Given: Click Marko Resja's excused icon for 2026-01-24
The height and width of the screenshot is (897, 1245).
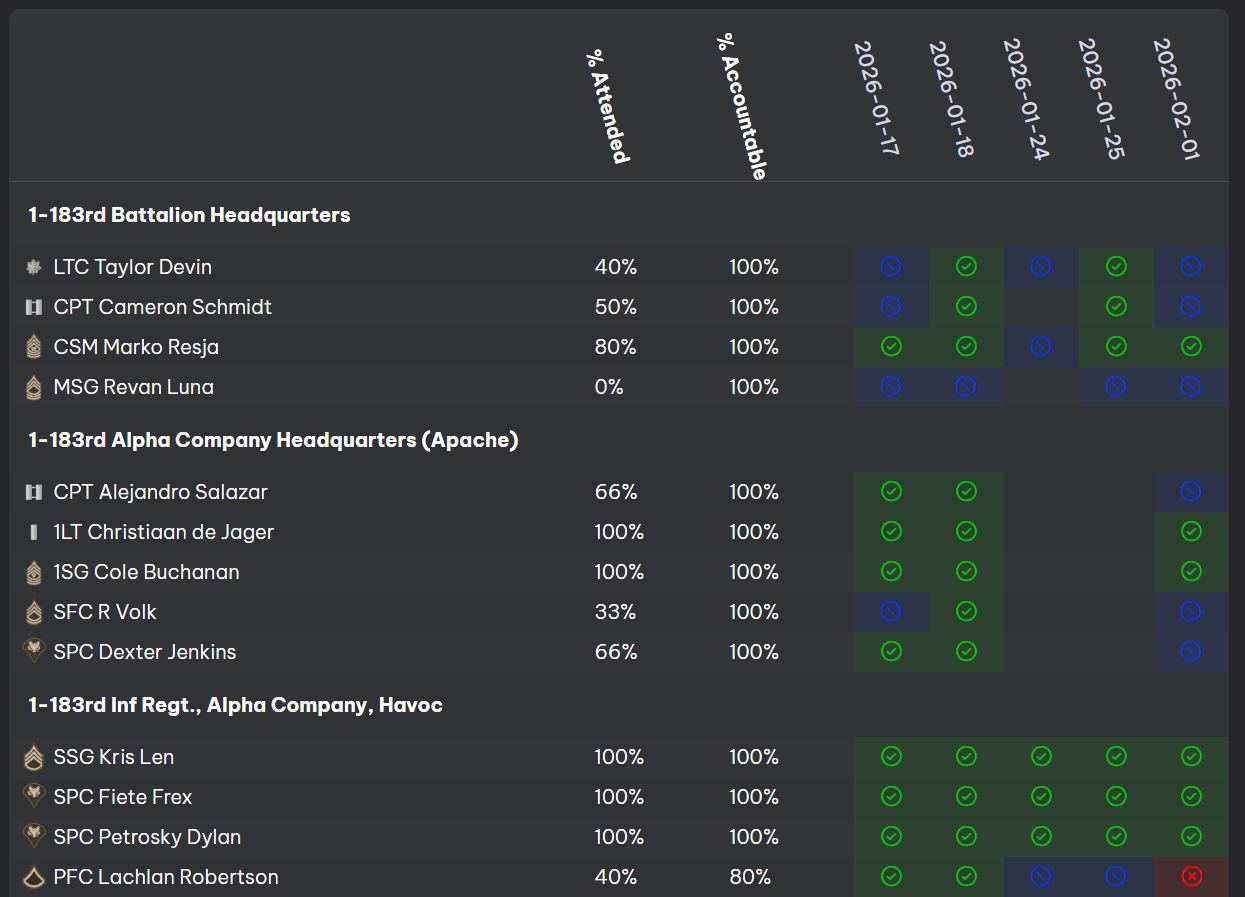Looking at the screenshot, I should point(1040,346).
